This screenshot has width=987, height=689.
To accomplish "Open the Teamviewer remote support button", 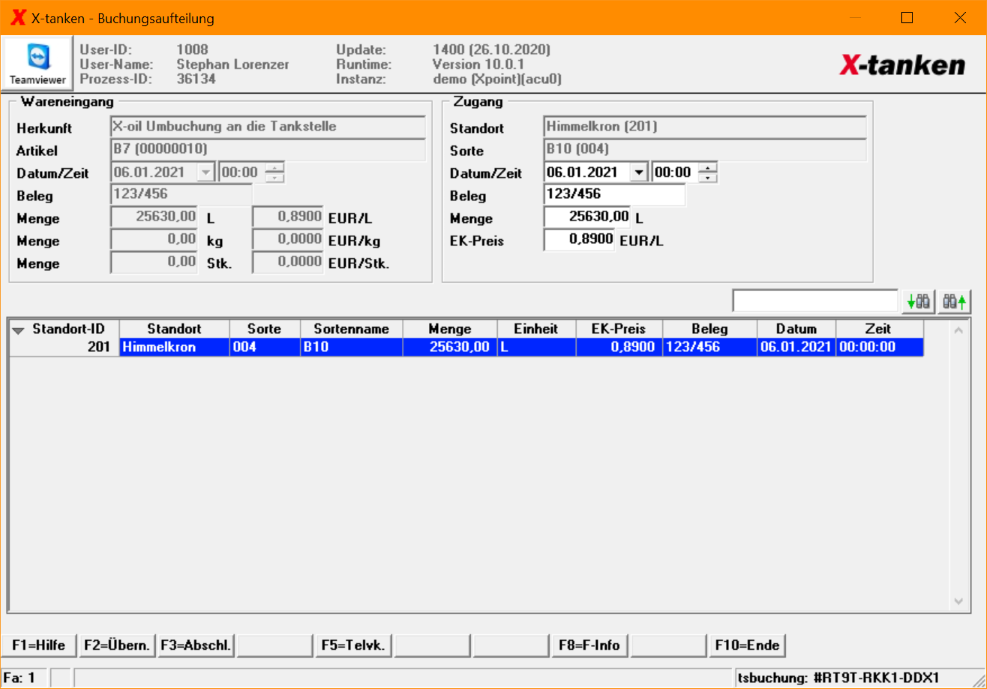I will tap(37, 64).
